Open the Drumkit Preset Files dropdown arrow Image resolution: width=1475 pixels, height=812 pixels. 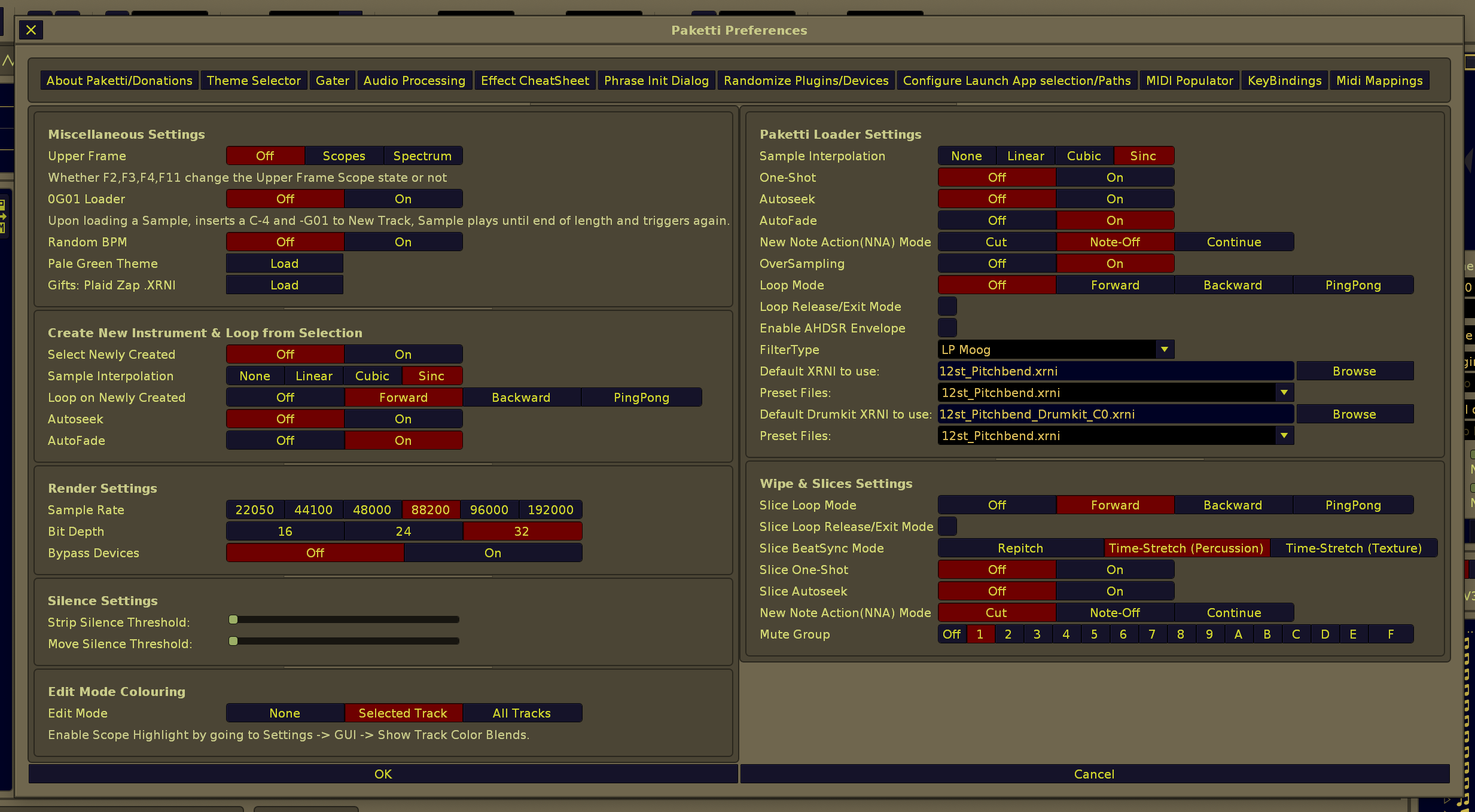click(x=1284, y=435)
